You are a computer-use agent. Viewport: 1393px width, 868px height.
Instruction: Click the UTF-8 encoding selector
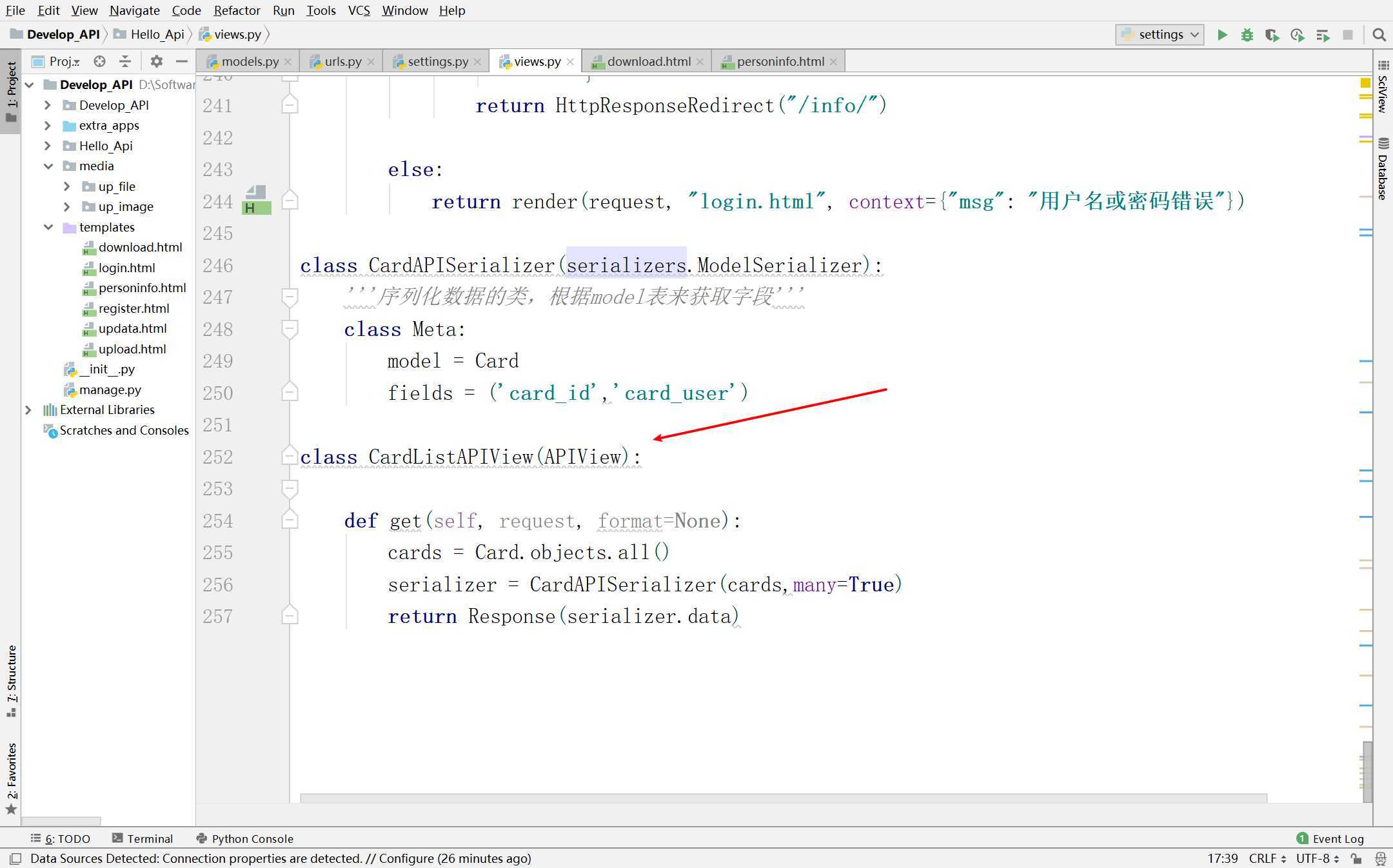click(x=1318, y=858)
